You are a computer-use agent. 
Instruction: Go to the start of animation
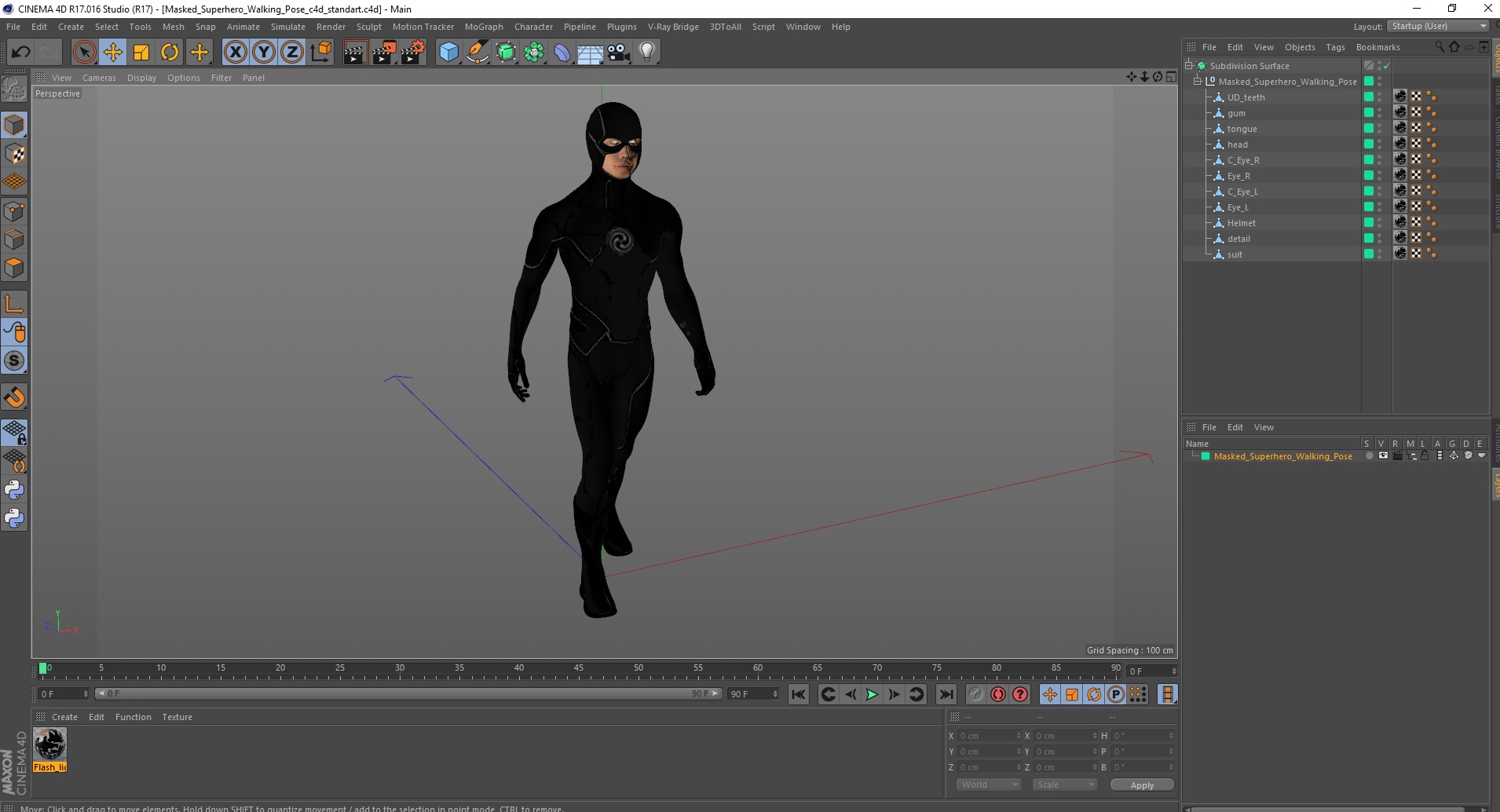click(x=799, y=694)
